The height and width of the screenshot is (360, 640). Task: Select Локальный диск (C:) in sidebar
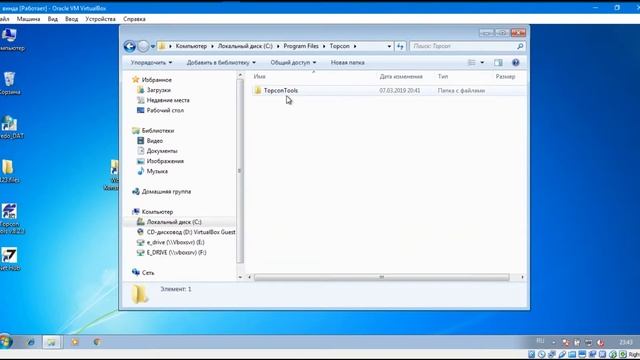(174, 222)
